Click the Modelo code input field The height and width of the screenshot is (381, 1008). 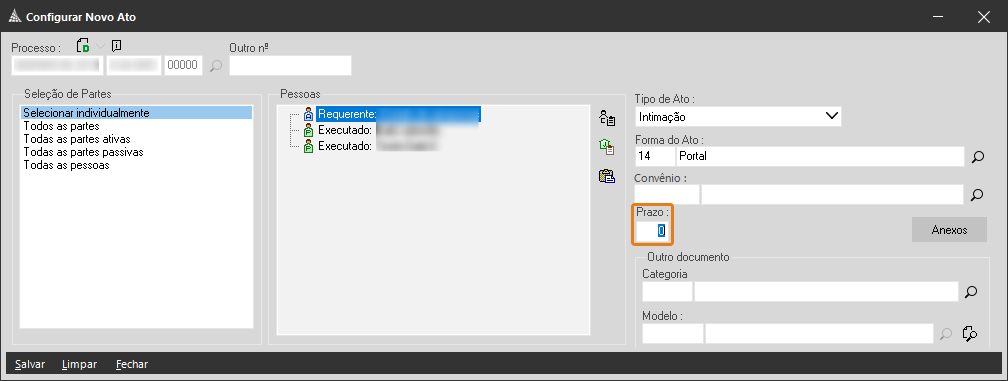click(672, 333)
